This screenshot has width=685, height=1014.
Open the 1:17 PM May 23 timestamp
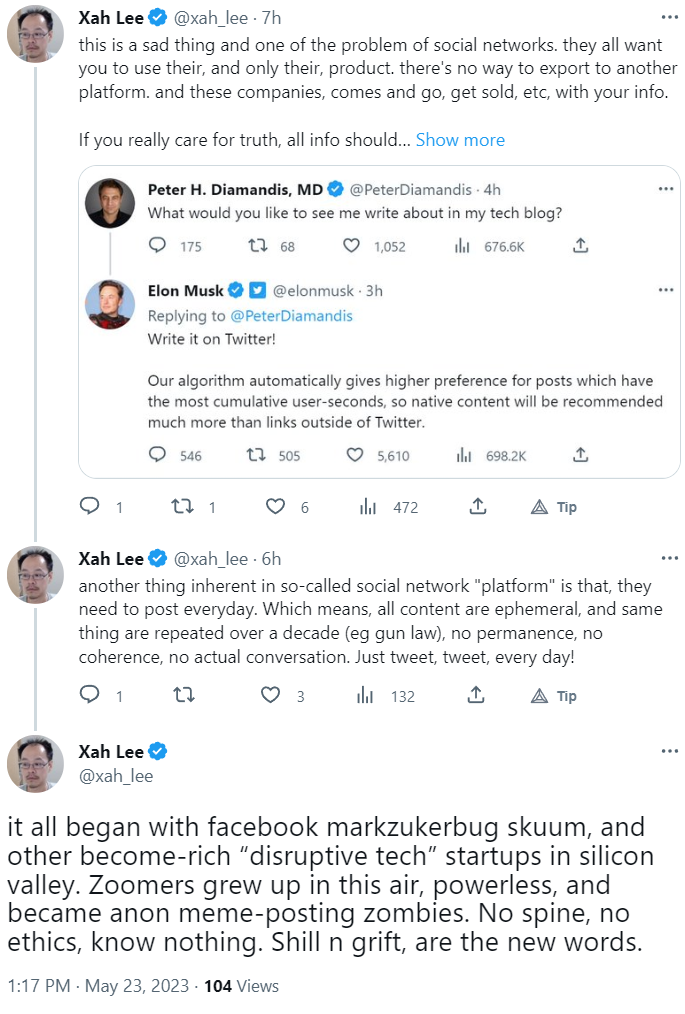[x=98, y=986]
